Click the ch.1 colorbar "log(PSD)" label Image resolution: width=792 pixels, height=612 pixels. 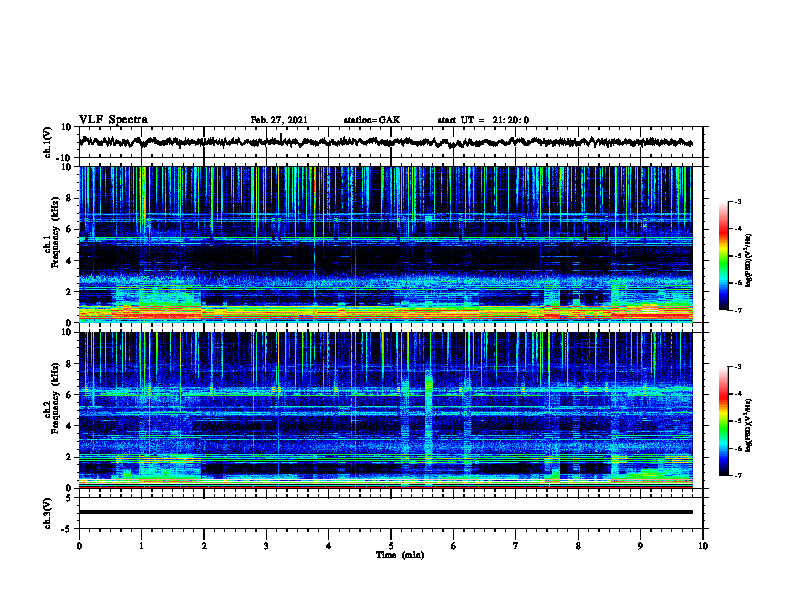point(749,260)
